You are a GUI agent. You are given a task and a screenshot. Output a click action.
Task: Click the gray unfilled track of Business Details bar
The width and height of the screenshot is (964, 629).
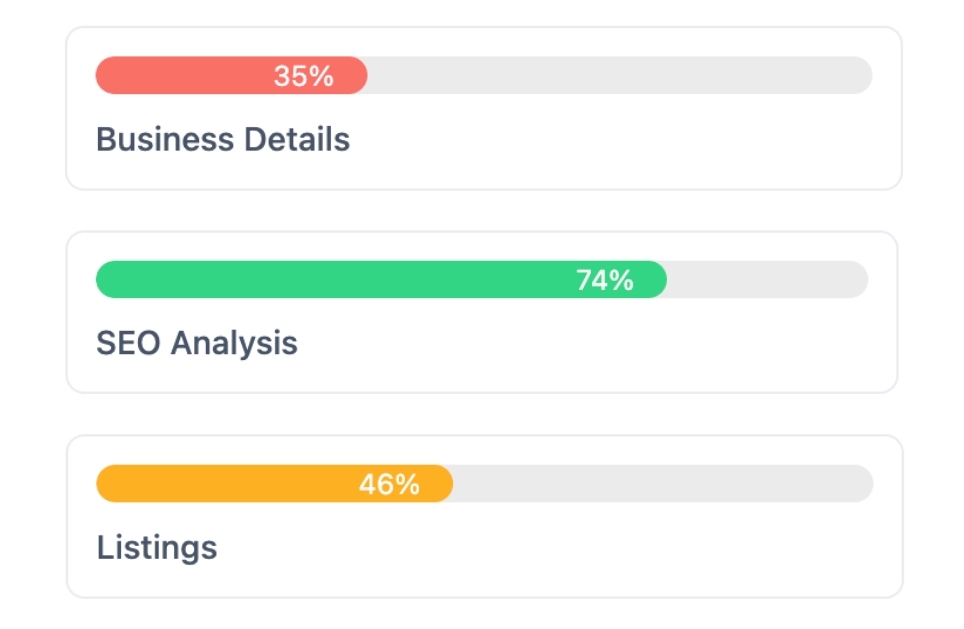pyautogui.click(x=620, y=75)
